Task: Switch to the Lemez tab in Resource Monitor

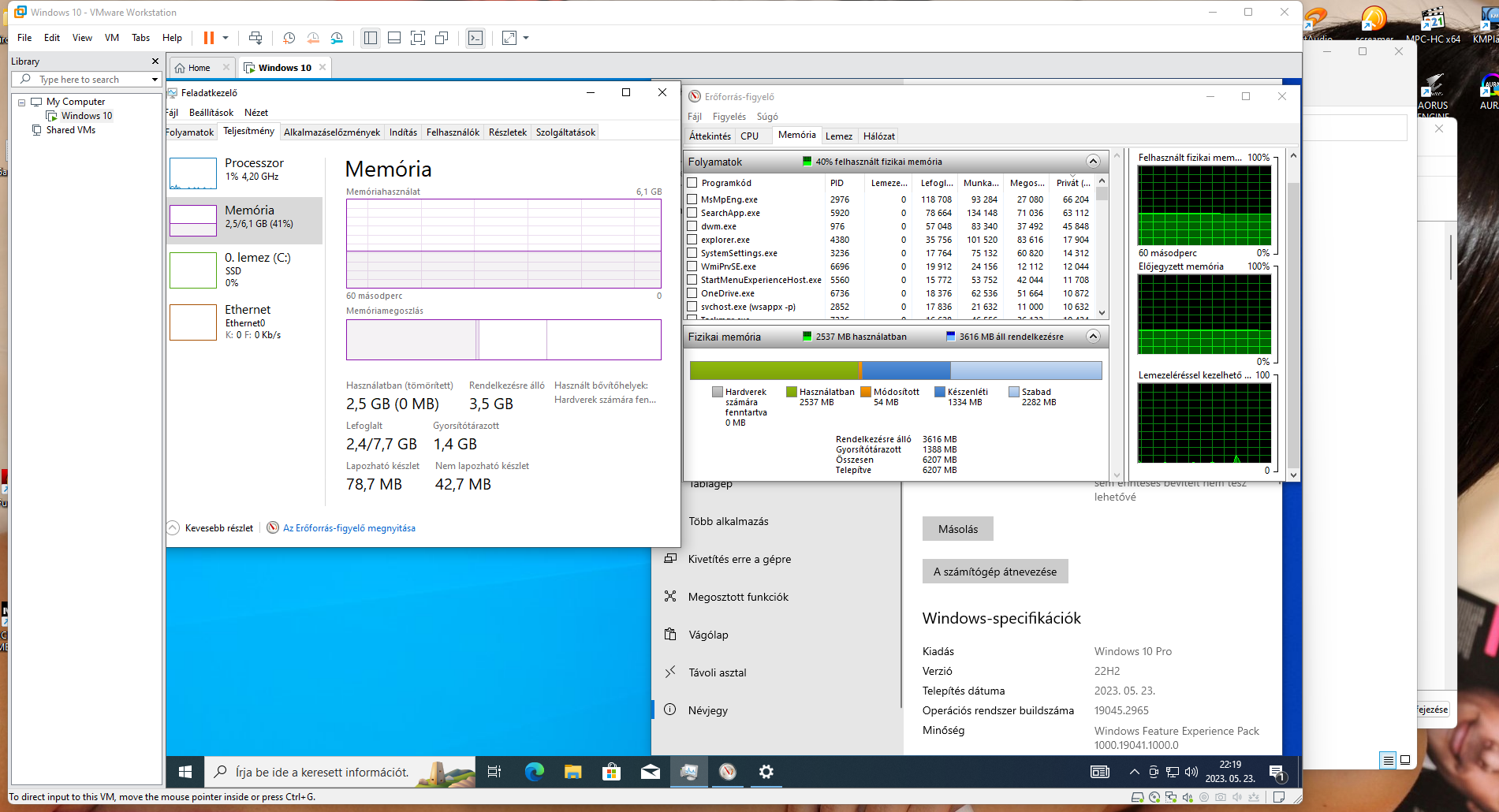Action: pyautogui.click(x=839, y=136)
